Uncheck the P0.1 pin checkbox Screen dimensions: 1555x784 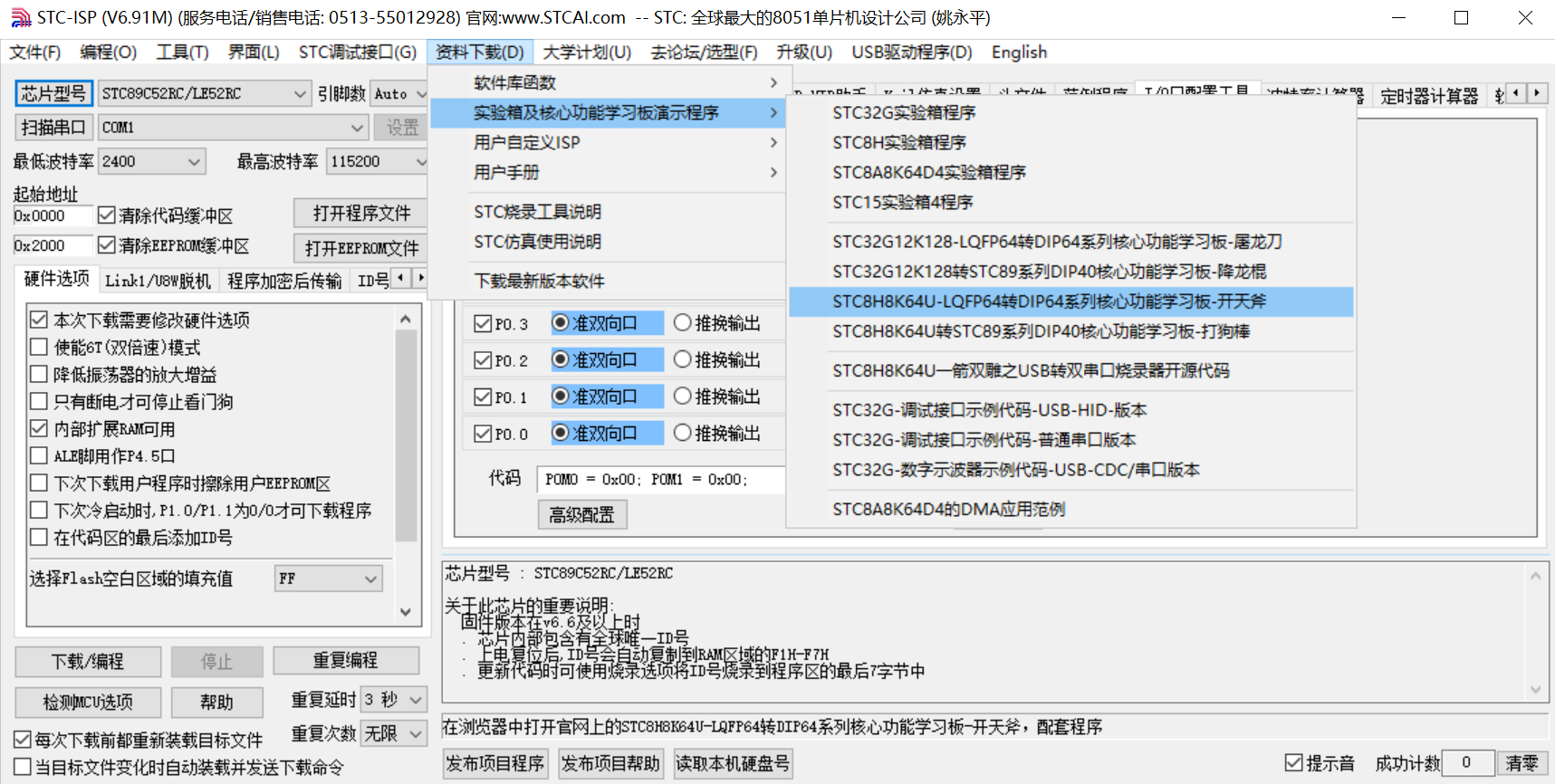tap(484, 397)
